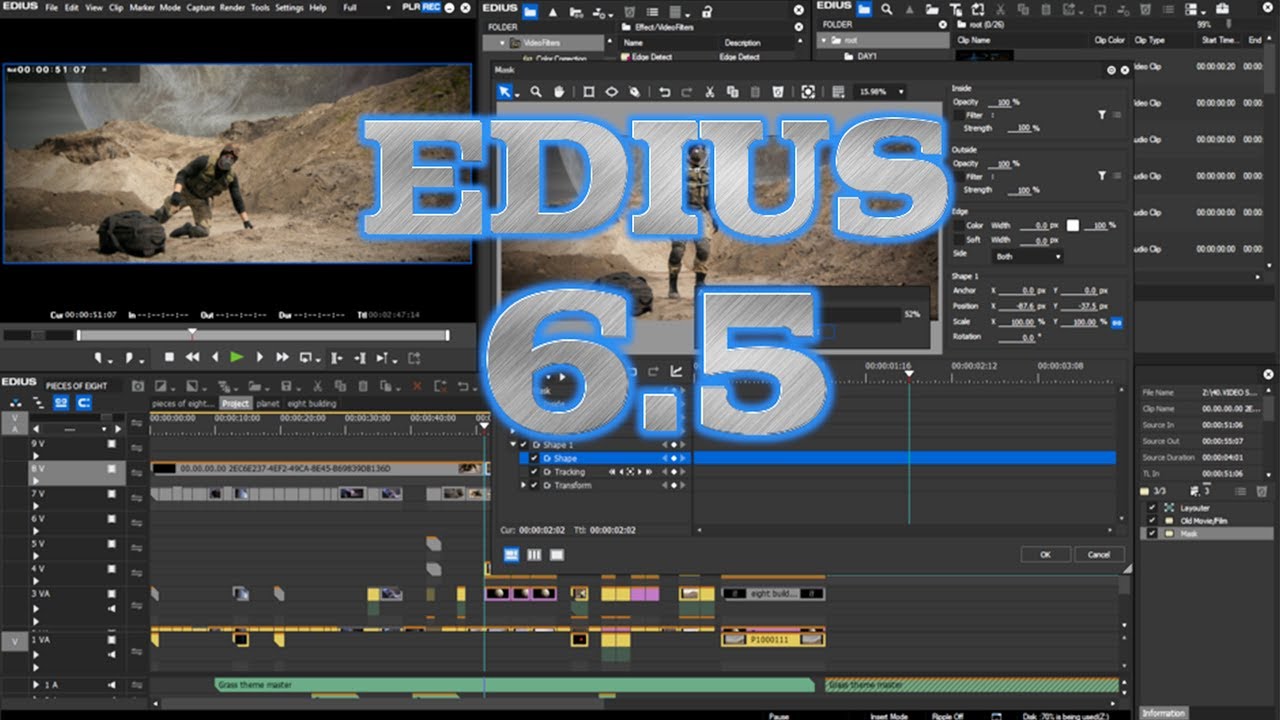This screenshot has height=720, width=1280.
Task: Switch to the eight building sequence tab
Action: point(312,404)
